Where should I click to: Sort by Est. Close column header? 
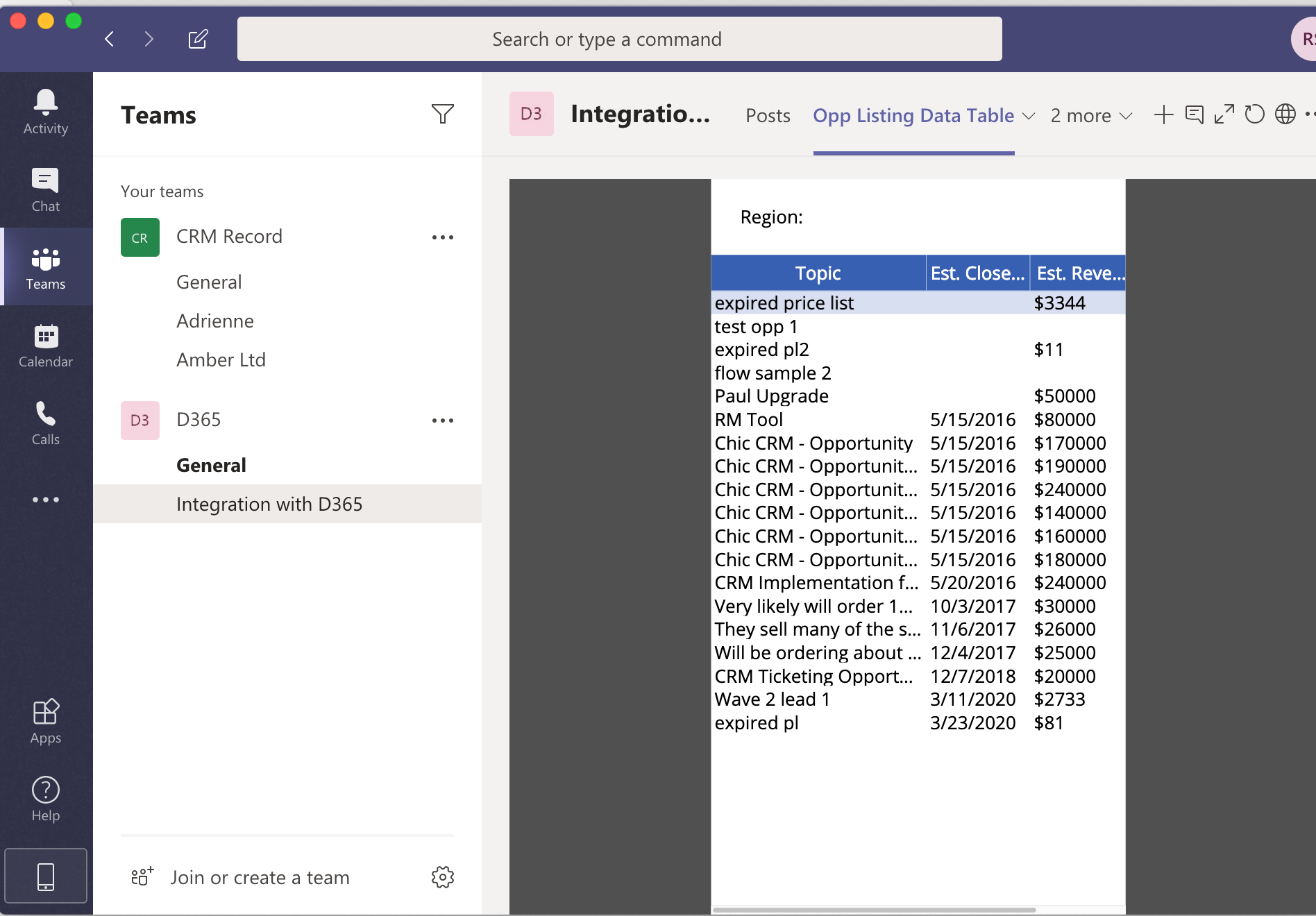tap(977, 273)
